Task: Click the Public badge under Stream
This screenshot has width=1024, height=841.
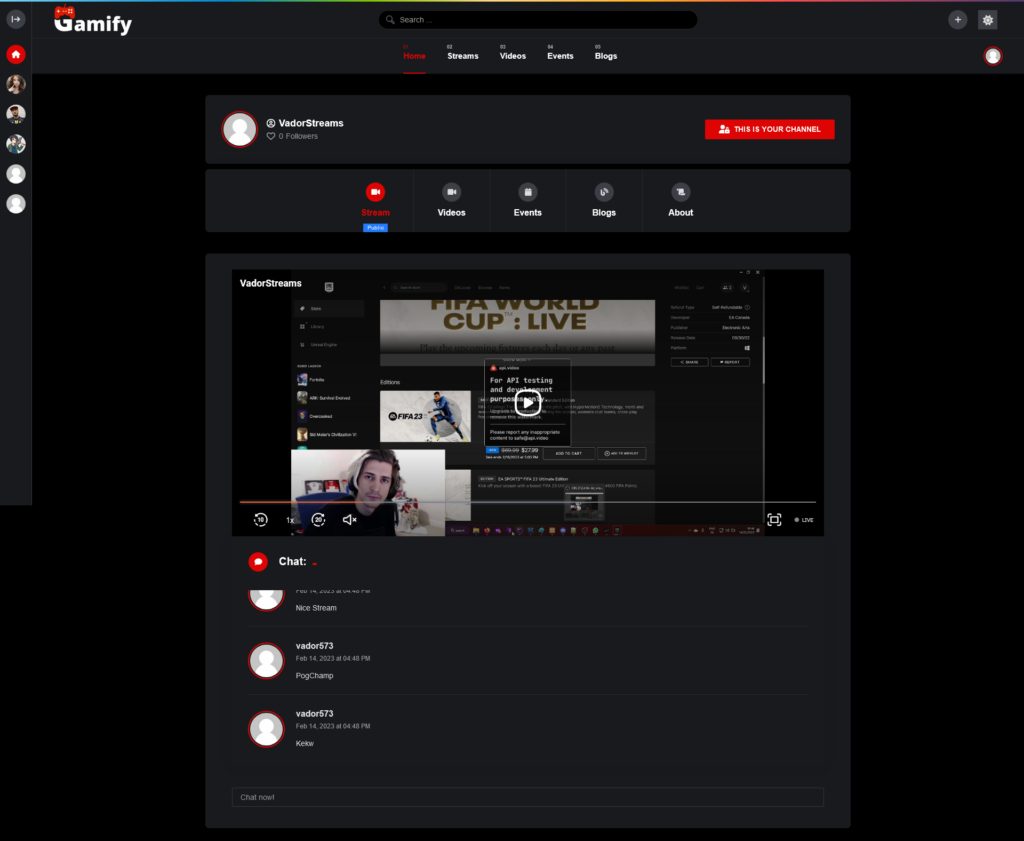Action: click(376, 228)
